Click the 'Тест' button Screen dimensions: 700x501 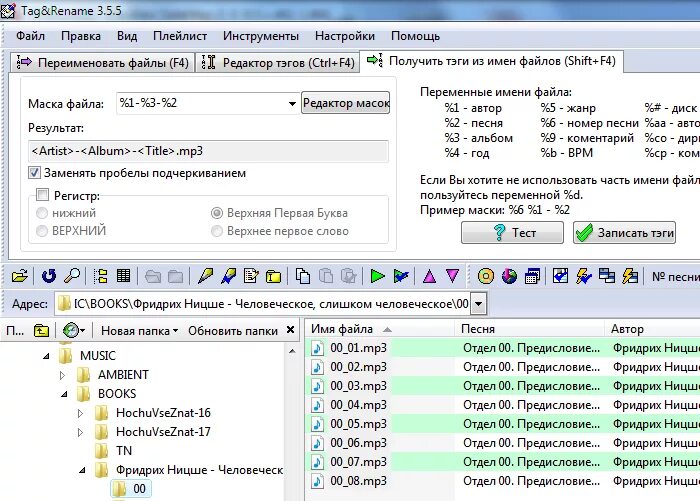pyautogui.click(x=512, y=233)
